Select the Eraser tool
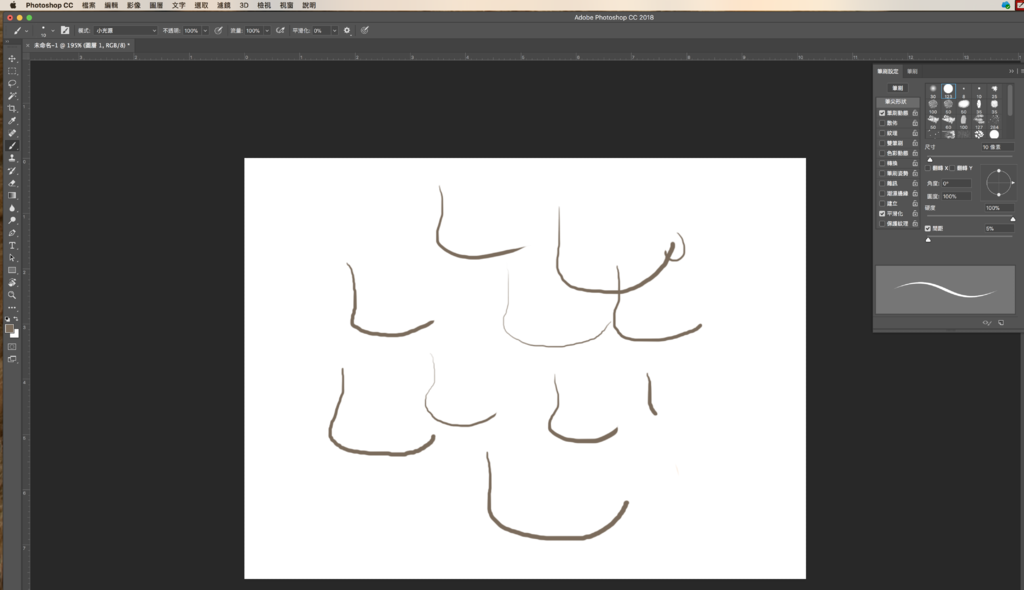Screen dimensions: 1024x590 coord(12,183)
